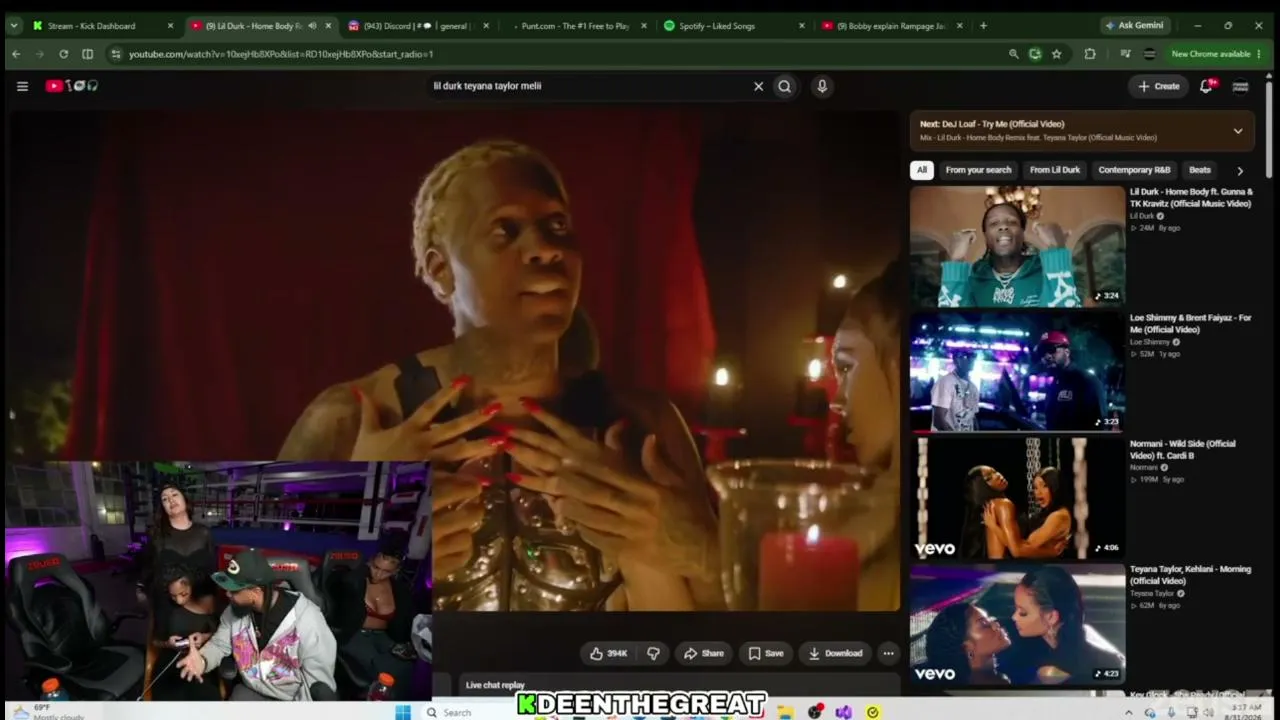Open Loe Shimmy For Me thumbnail
The width and height of the screenshot is (1280, 720).
click(x=1017, y=372)
